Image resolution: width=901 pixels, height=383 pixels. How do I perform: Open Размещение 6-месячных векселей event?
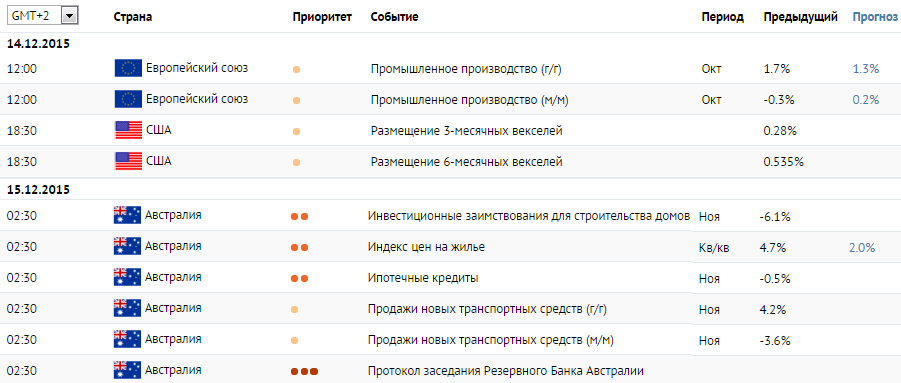click(x=466, y=162)
